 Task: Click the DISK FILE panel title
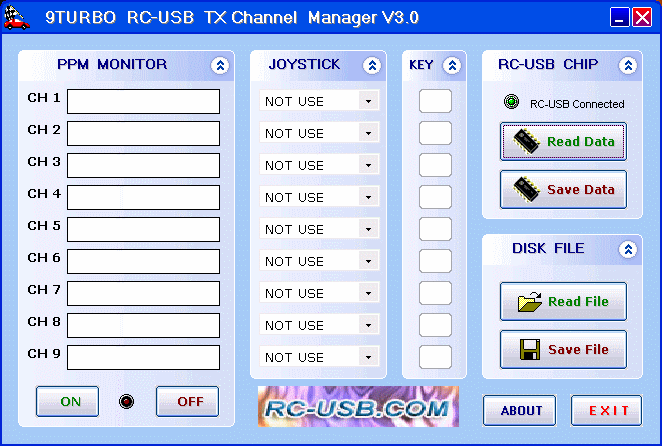(x=548, y=248)
